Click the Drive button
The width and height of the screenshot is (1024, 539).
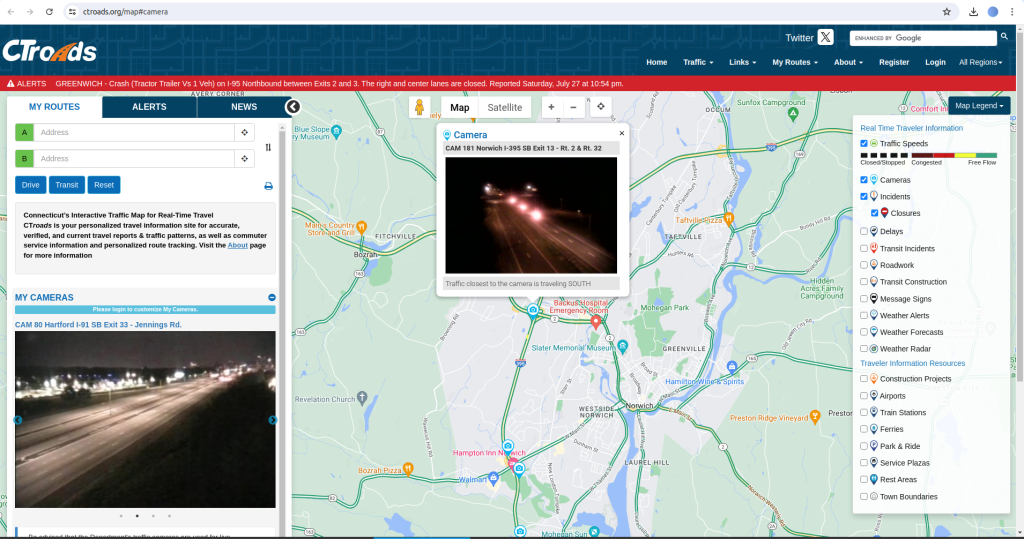click(x=31, y=185)
